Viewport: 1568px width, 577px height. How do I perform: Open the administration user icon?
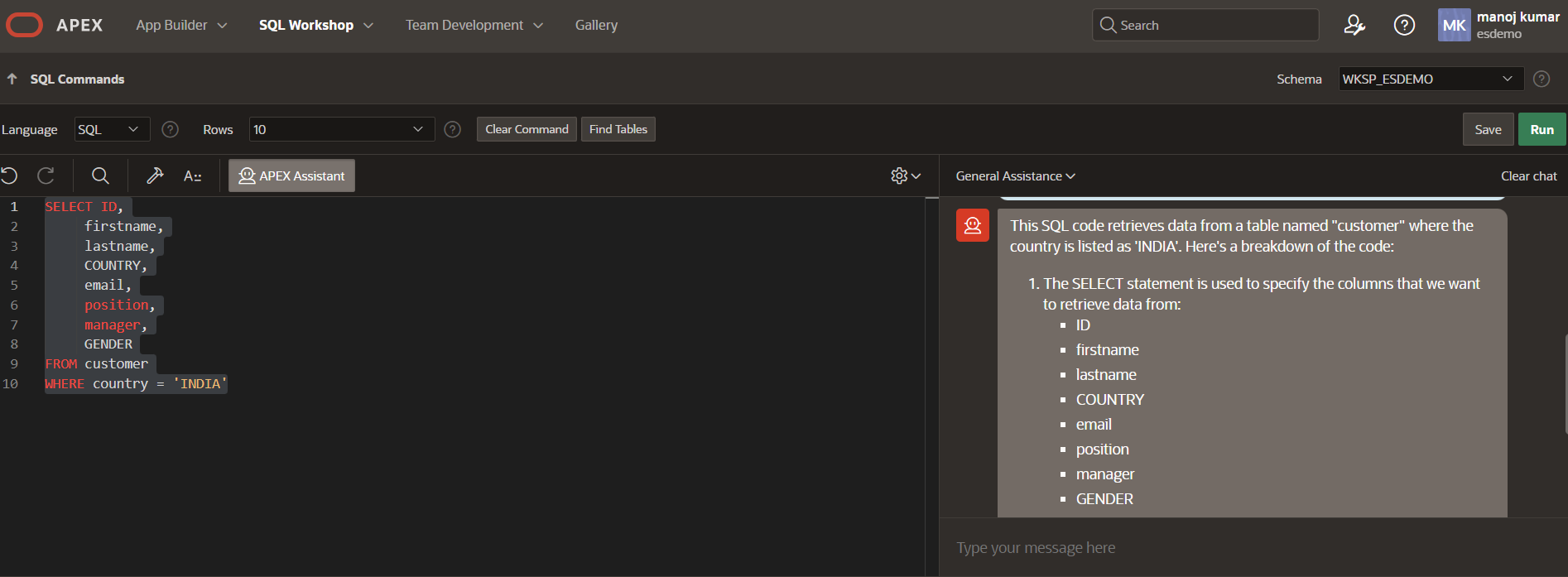[x=1354, y=25]
